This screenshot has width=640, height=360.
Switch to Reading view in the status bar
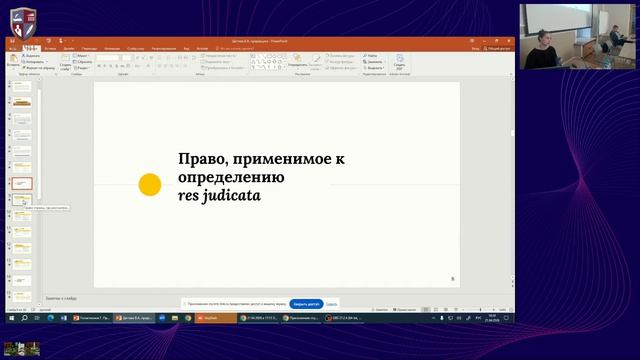click(x=446, y=310)
